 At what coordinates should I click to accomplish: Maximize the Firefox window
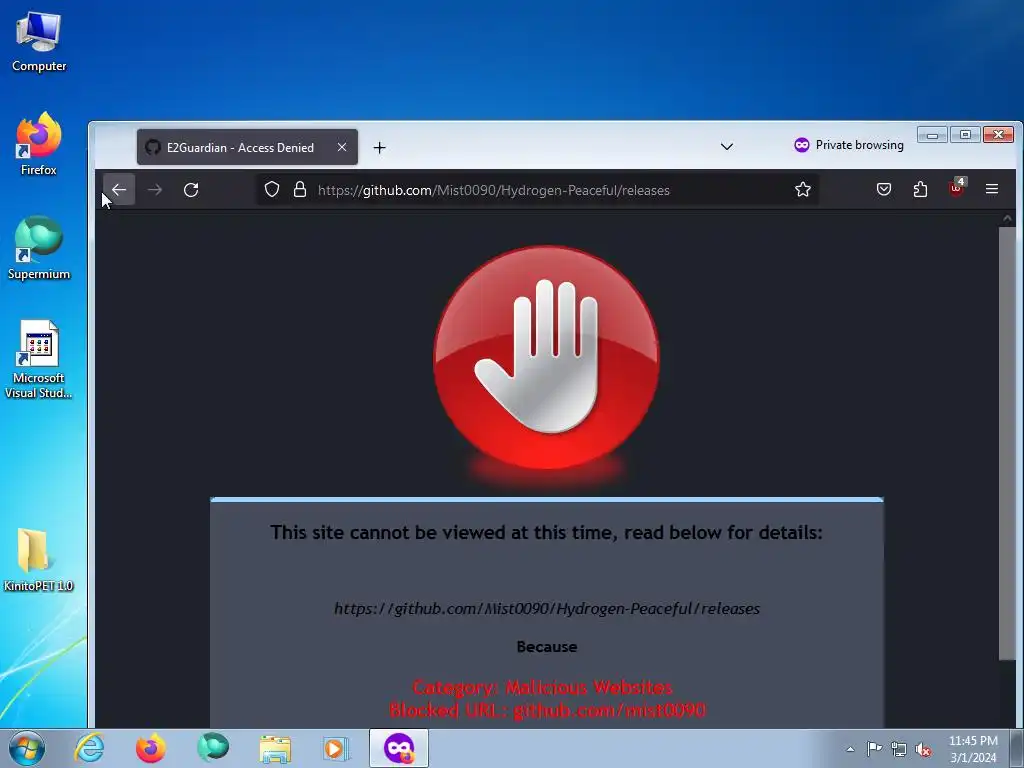(x=965, y=135)
